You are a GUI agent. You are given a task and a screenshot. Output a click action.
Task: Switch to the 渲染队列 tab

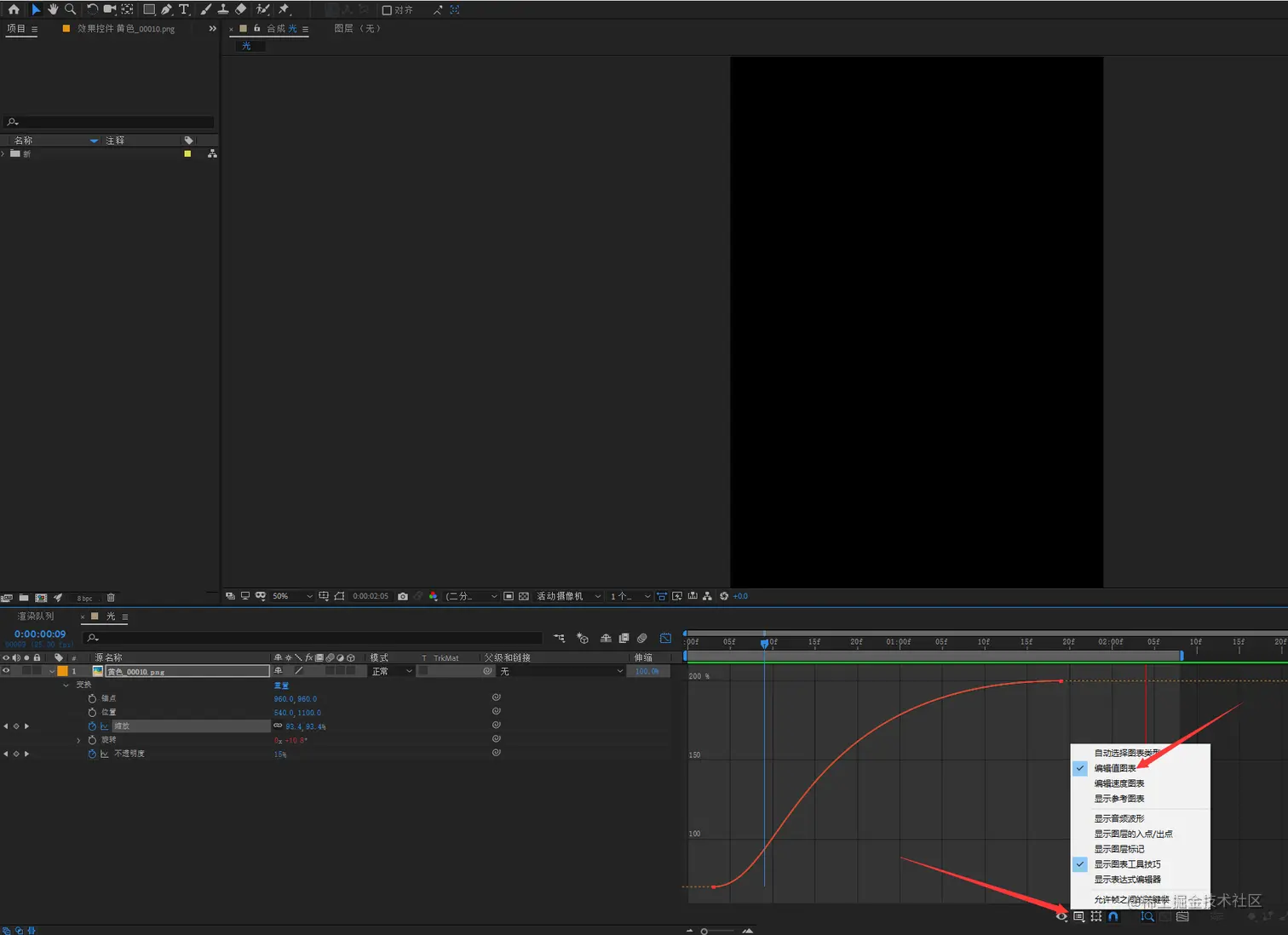click(x=36, y=617)
